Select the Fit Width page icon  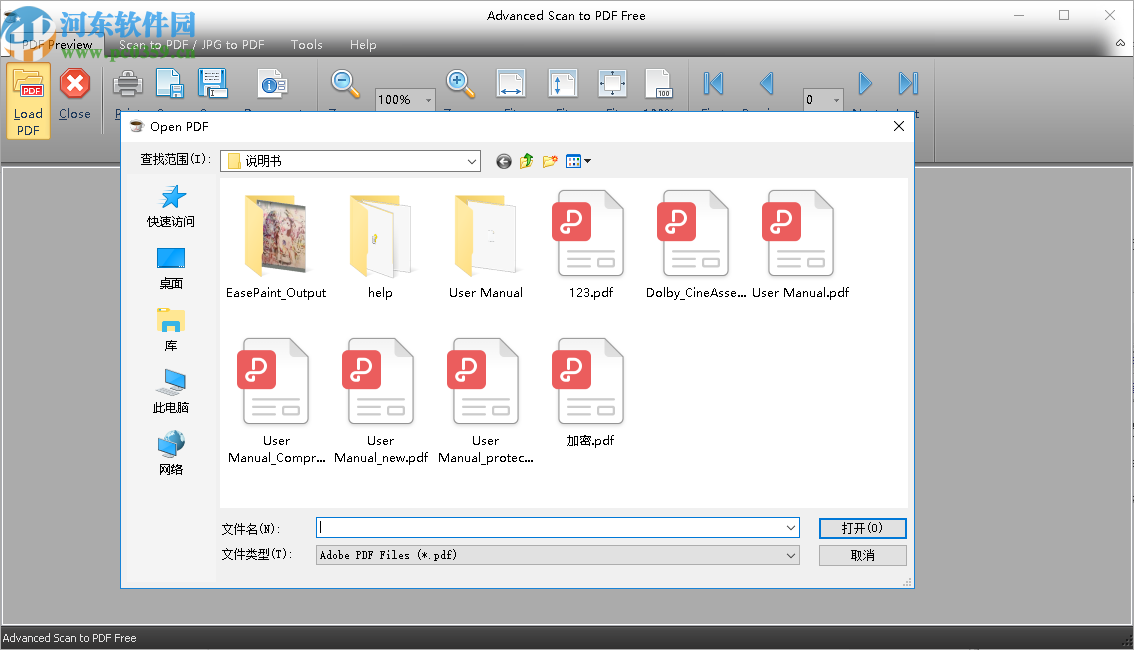pos(511,83)
